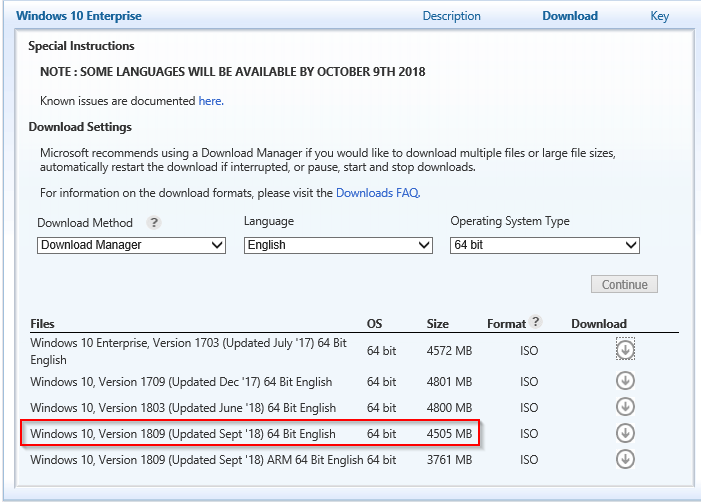Viewport: 701px width, 502px height.
Task: Open the Downloads FAQ link
Action: coord(378,193)
